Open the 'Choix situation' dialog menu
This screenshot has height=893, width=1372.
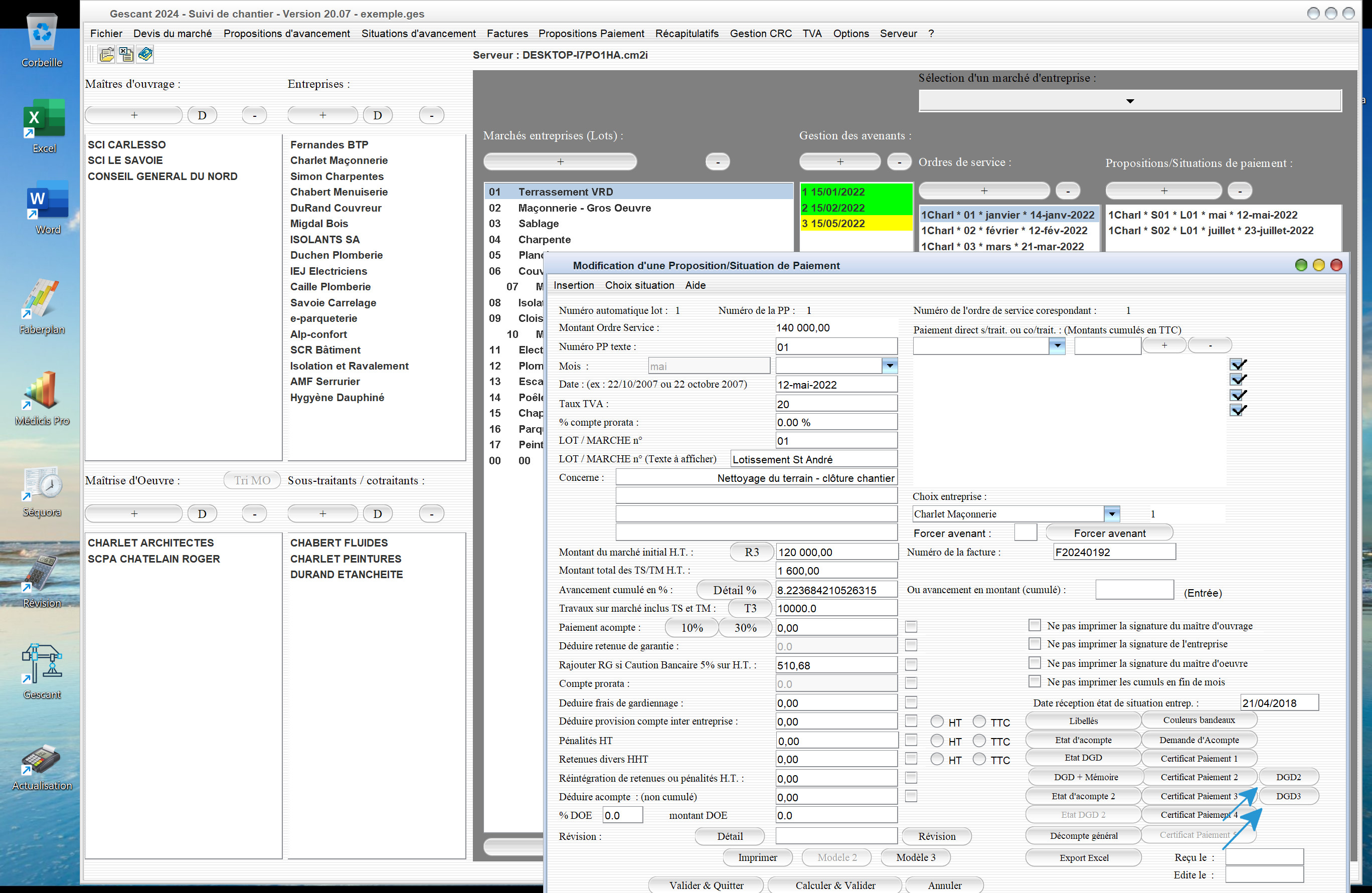coord(639,285)
